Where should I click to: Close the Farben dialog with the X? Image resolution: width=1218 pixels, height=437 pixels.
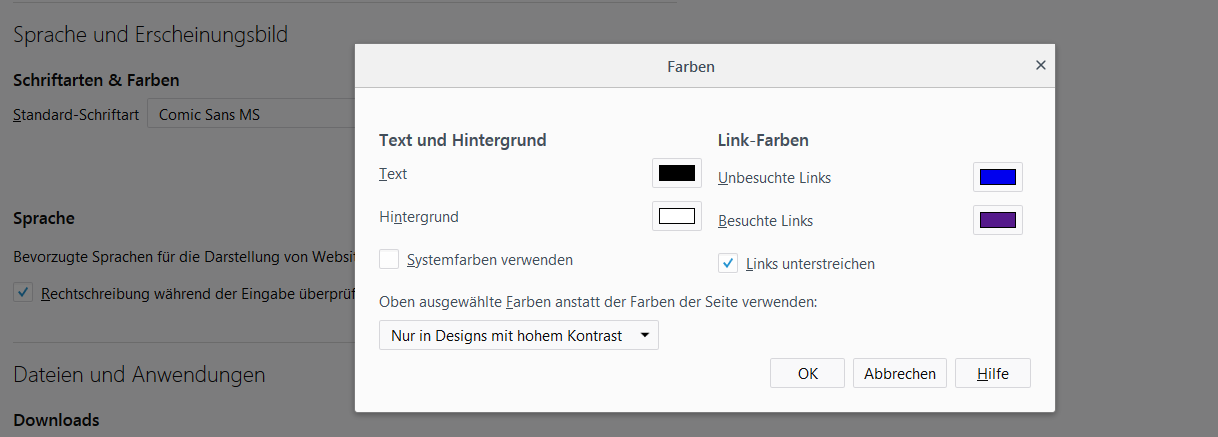click(1040, 65)
